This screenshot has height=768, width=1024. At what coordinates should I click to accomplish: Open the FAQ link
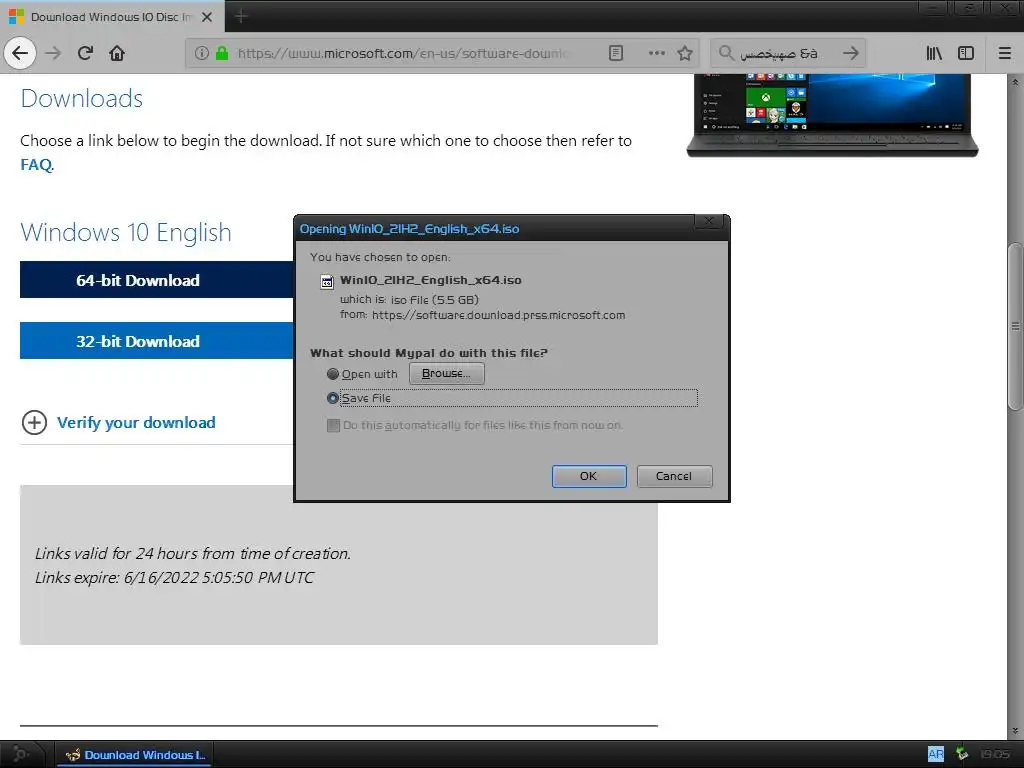(x=36, y=165)
